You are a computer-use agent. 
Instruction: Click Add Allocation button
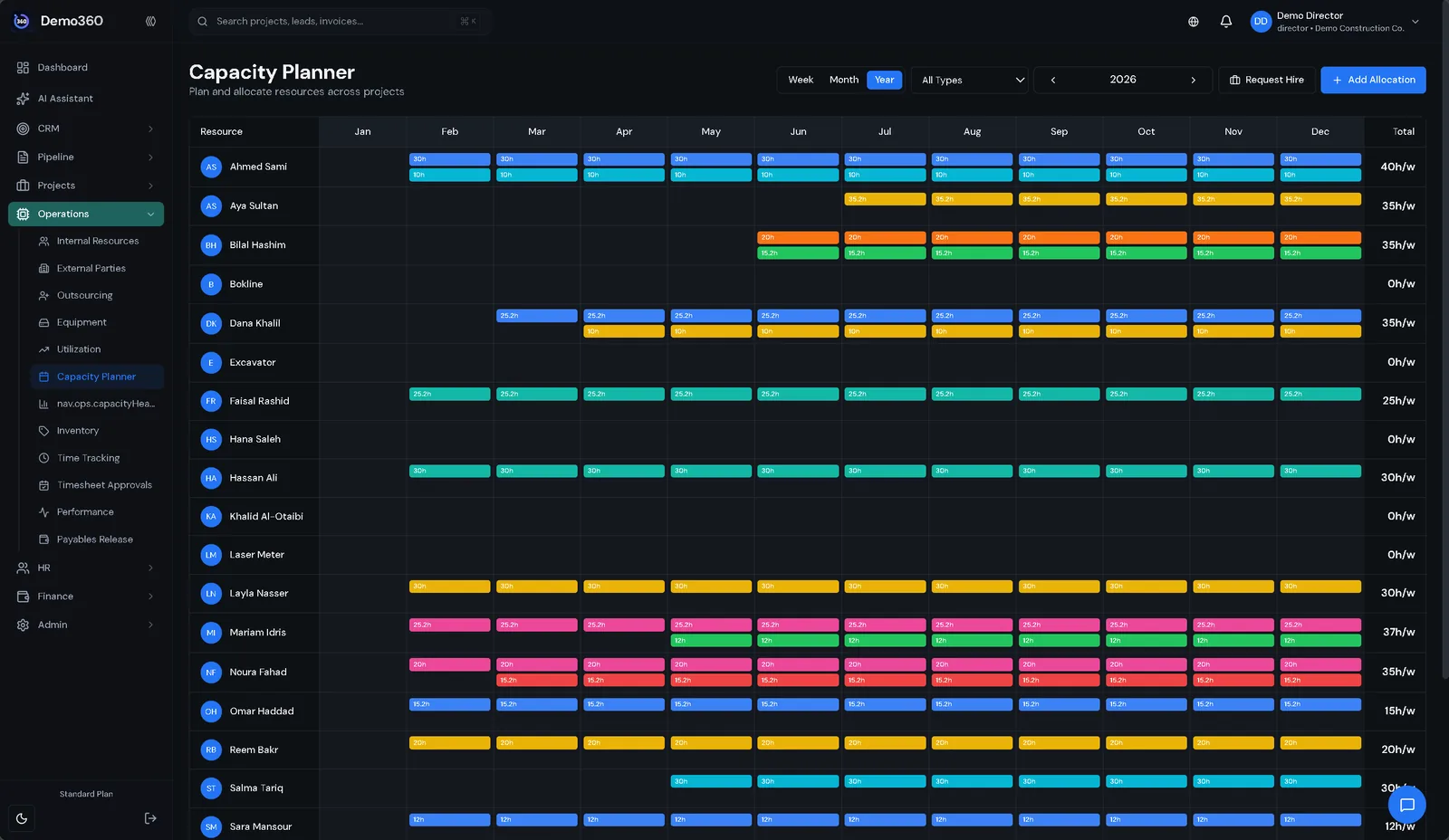pos(1373,80)
